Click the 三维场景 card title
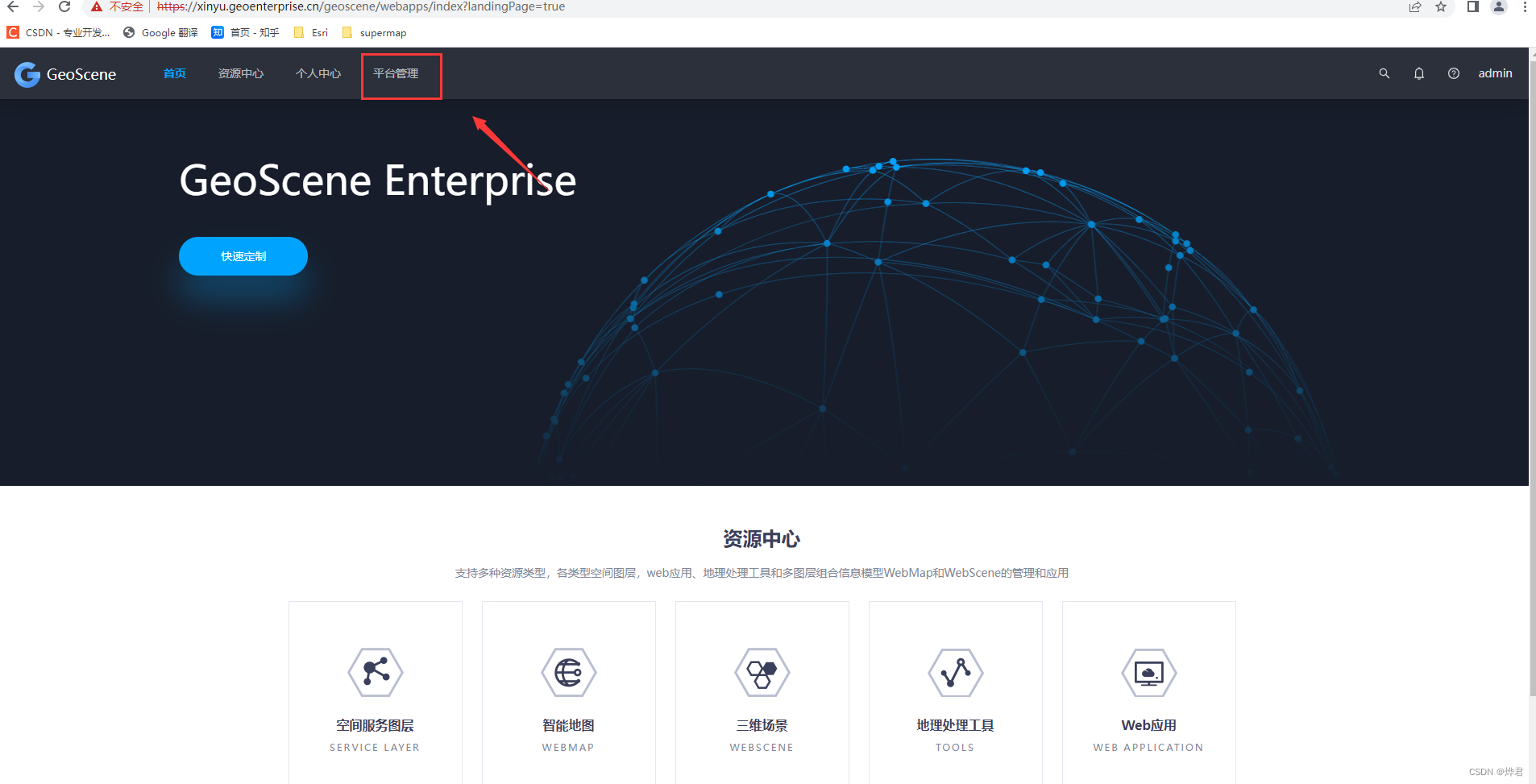 [x=762, y=725]
